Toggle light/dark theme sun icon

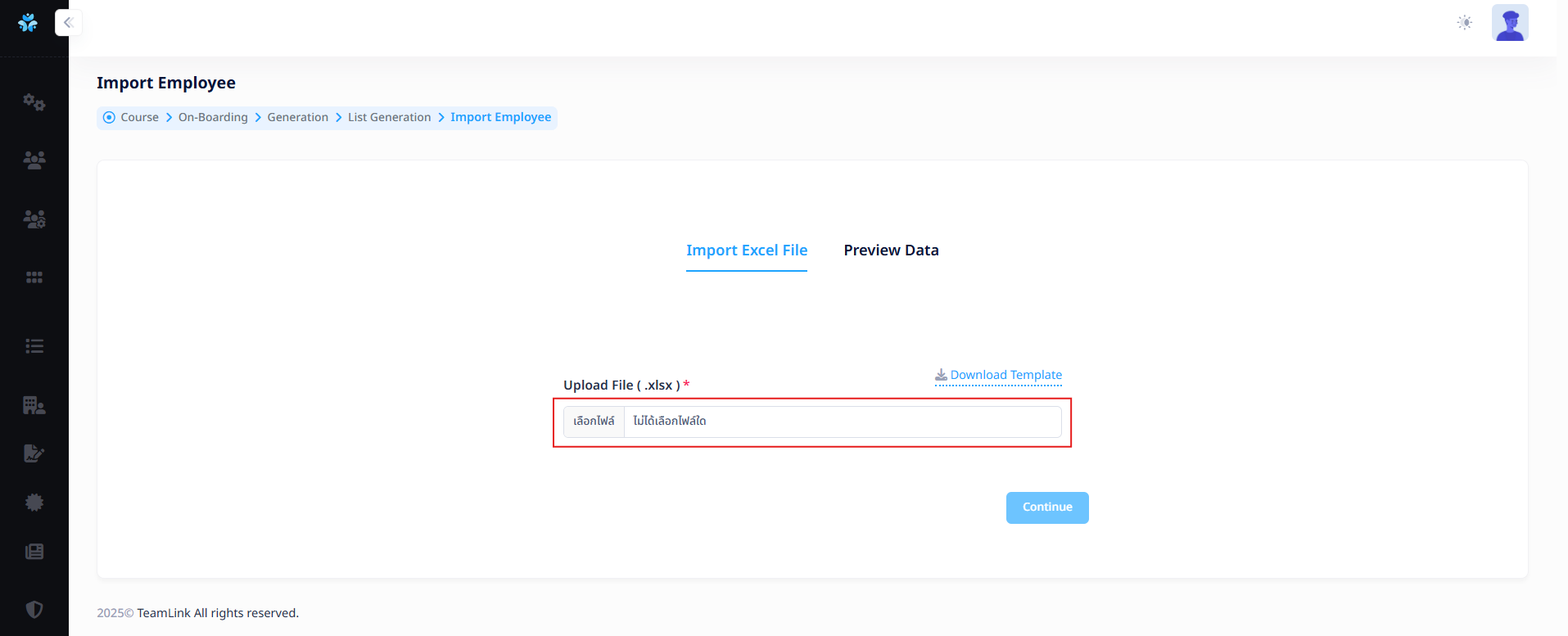point(1465,23)
